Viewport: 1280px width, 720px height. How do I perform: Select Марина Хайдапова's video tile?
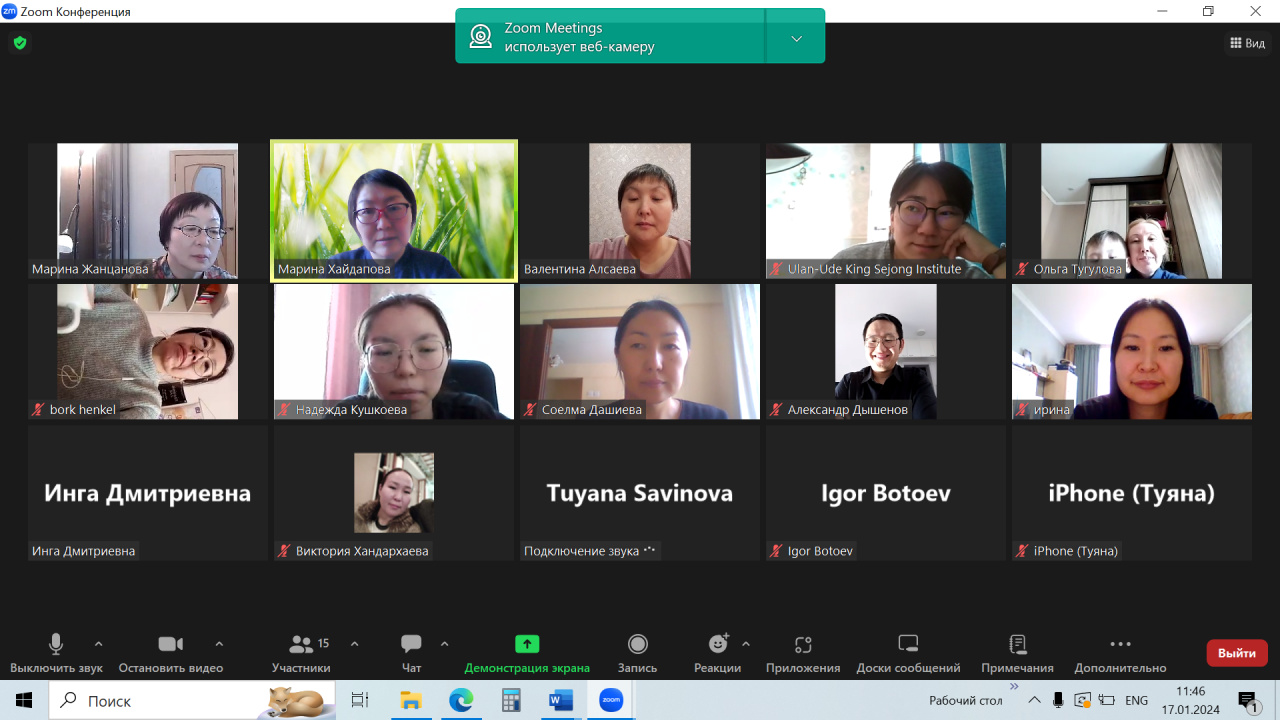coord(394,210)
